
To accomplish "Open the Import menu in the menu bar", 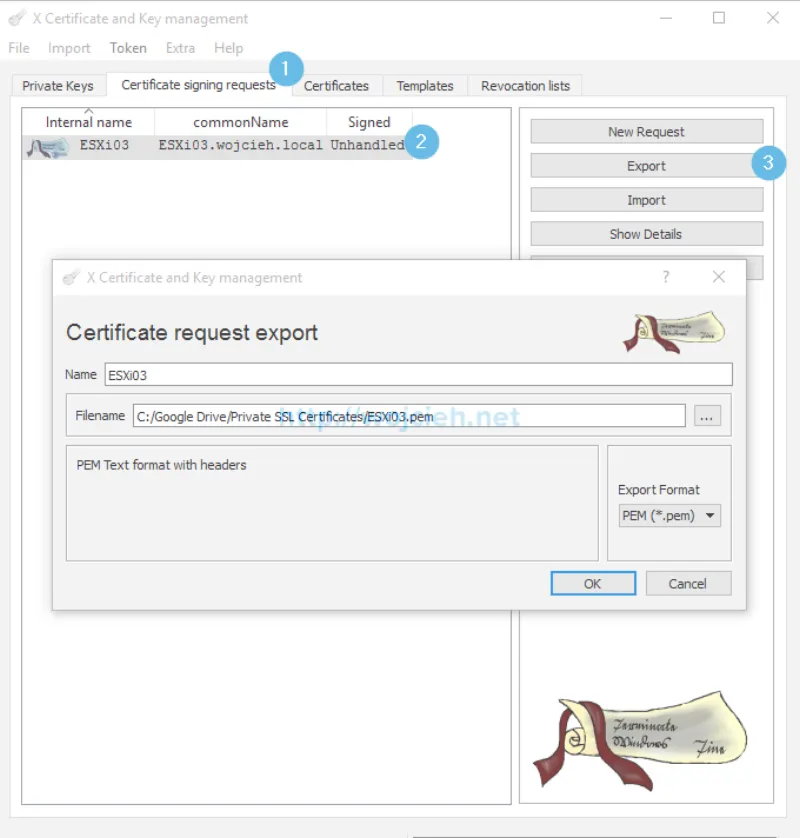I will click(69, 47).
